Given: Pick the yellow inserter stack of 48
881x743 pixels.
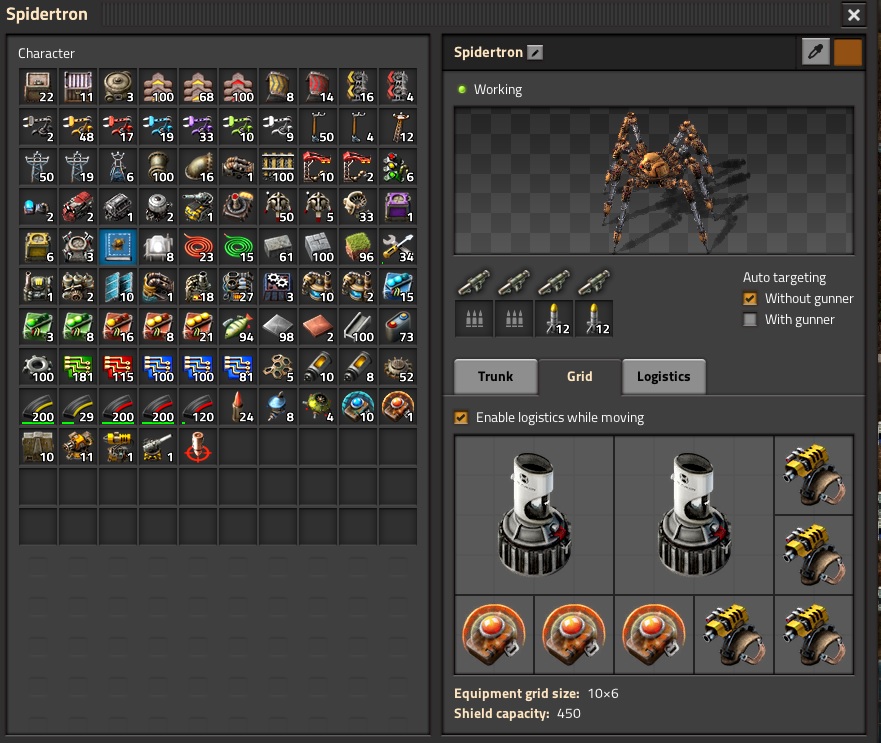Looking at the screenshot, I should pyautogui.click(x=78, y=126).
